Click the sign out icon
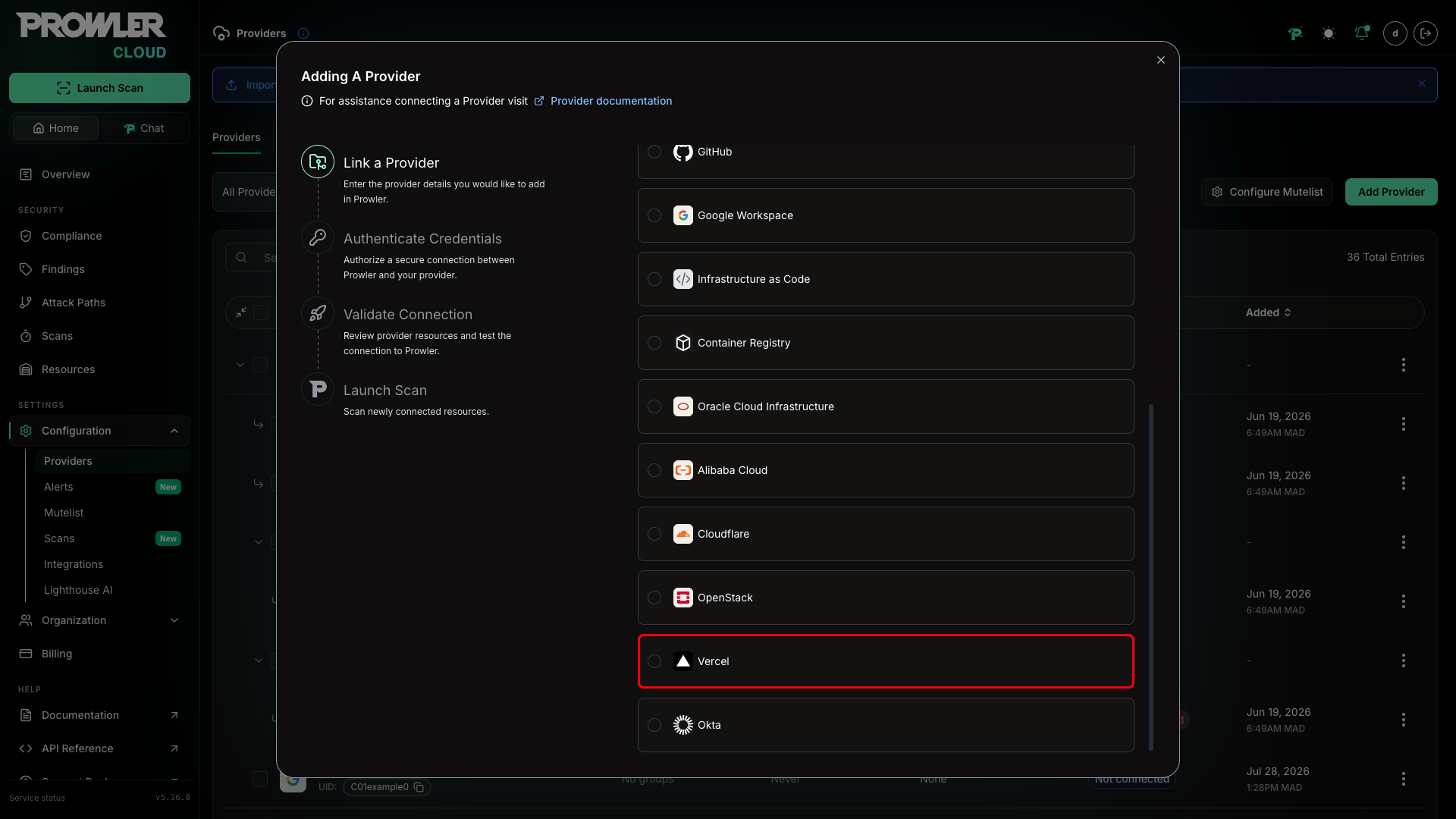Image resolution: width=1456 pixels, height=819 pixels. [x=1426, y=33]
